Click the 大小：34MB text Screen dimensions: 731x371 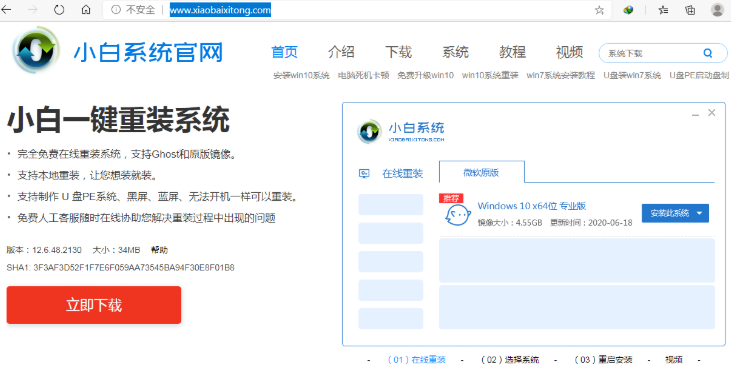116,250
